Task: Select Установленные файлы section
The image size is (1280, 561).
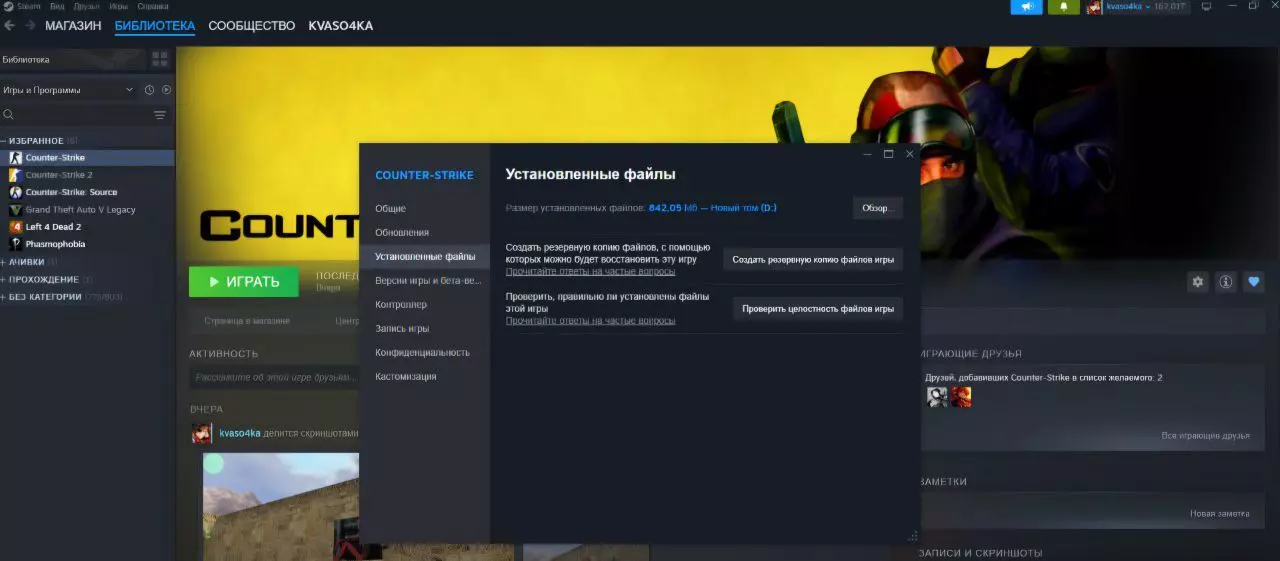Action: (425, 257)
